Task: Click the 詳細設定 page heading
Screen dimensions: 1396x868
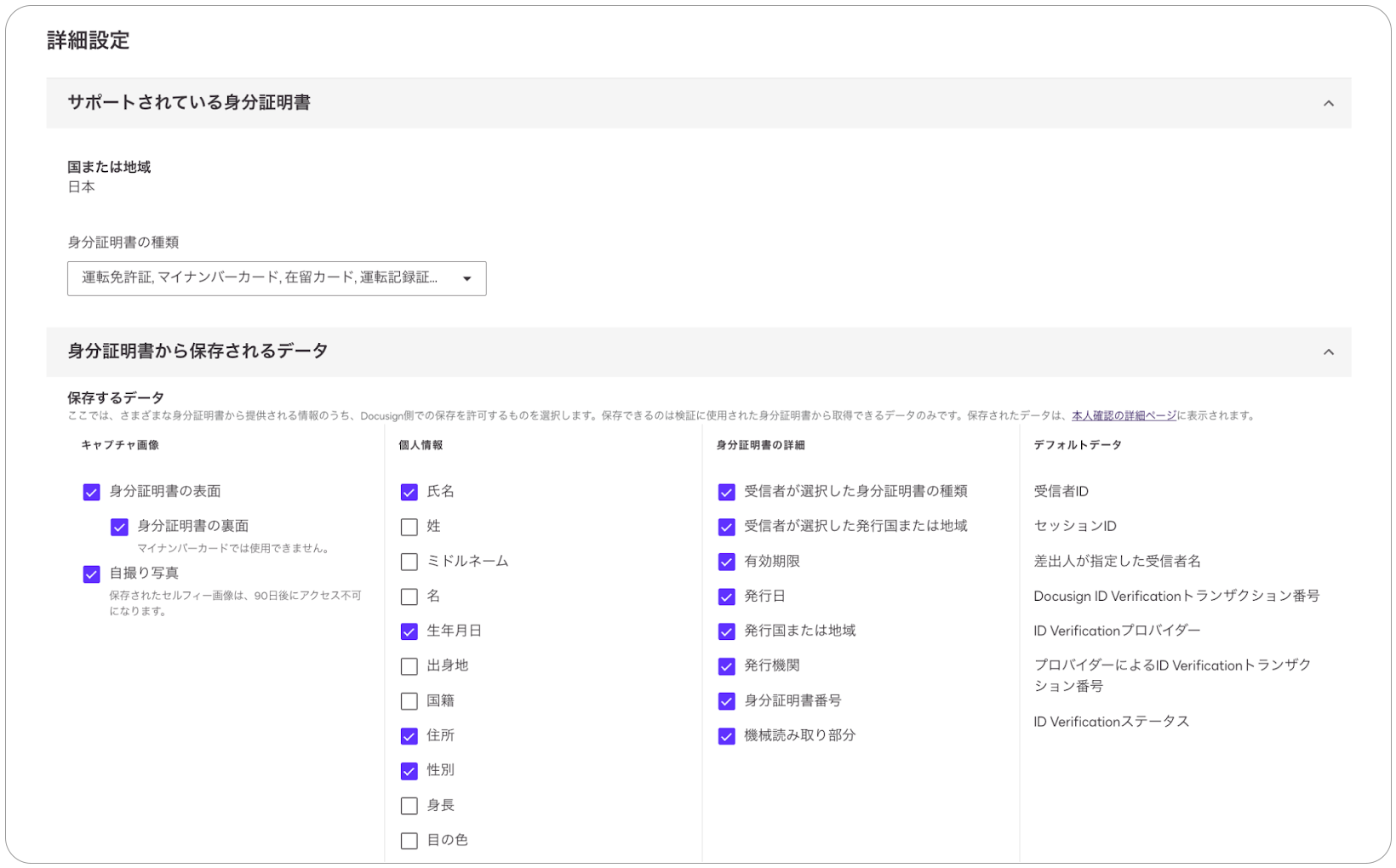Action: [88, 40]
